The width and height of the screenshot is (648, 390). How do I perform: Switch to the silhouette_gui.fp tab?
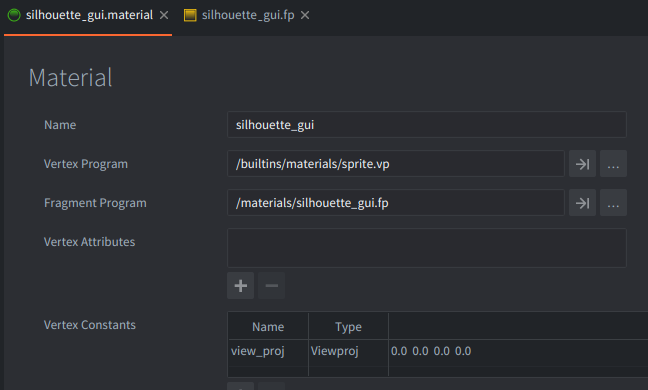click(248, 15)
